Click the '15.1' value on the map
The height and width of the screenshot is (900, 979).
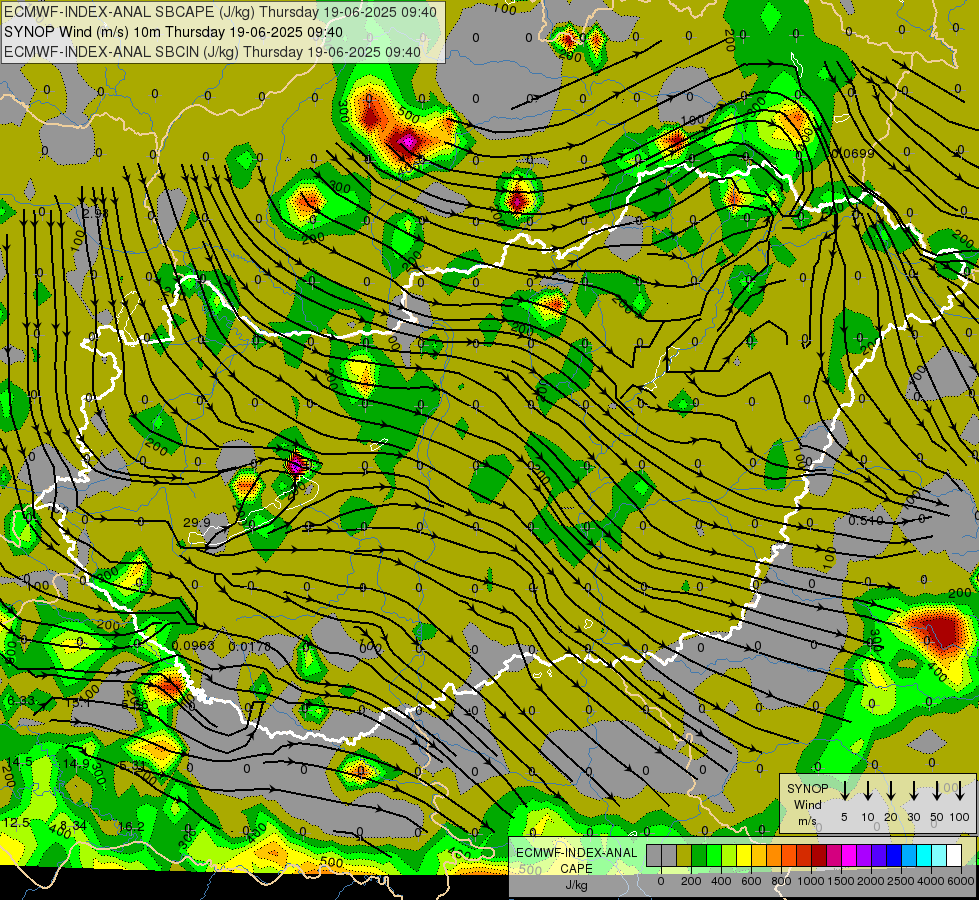click(77, 703)
